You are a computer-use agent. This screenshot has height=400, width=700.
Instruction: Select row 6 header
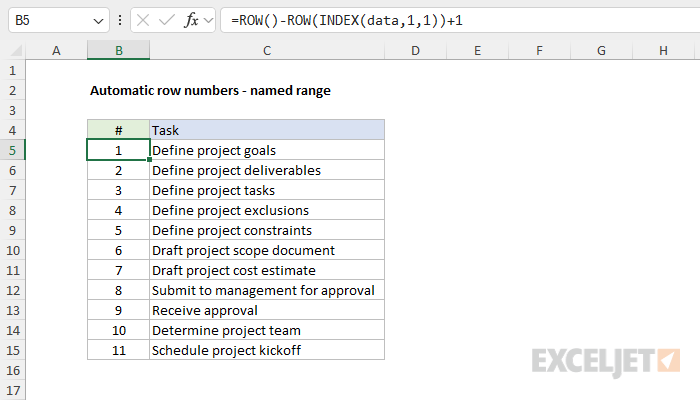[x=12, y=170]
